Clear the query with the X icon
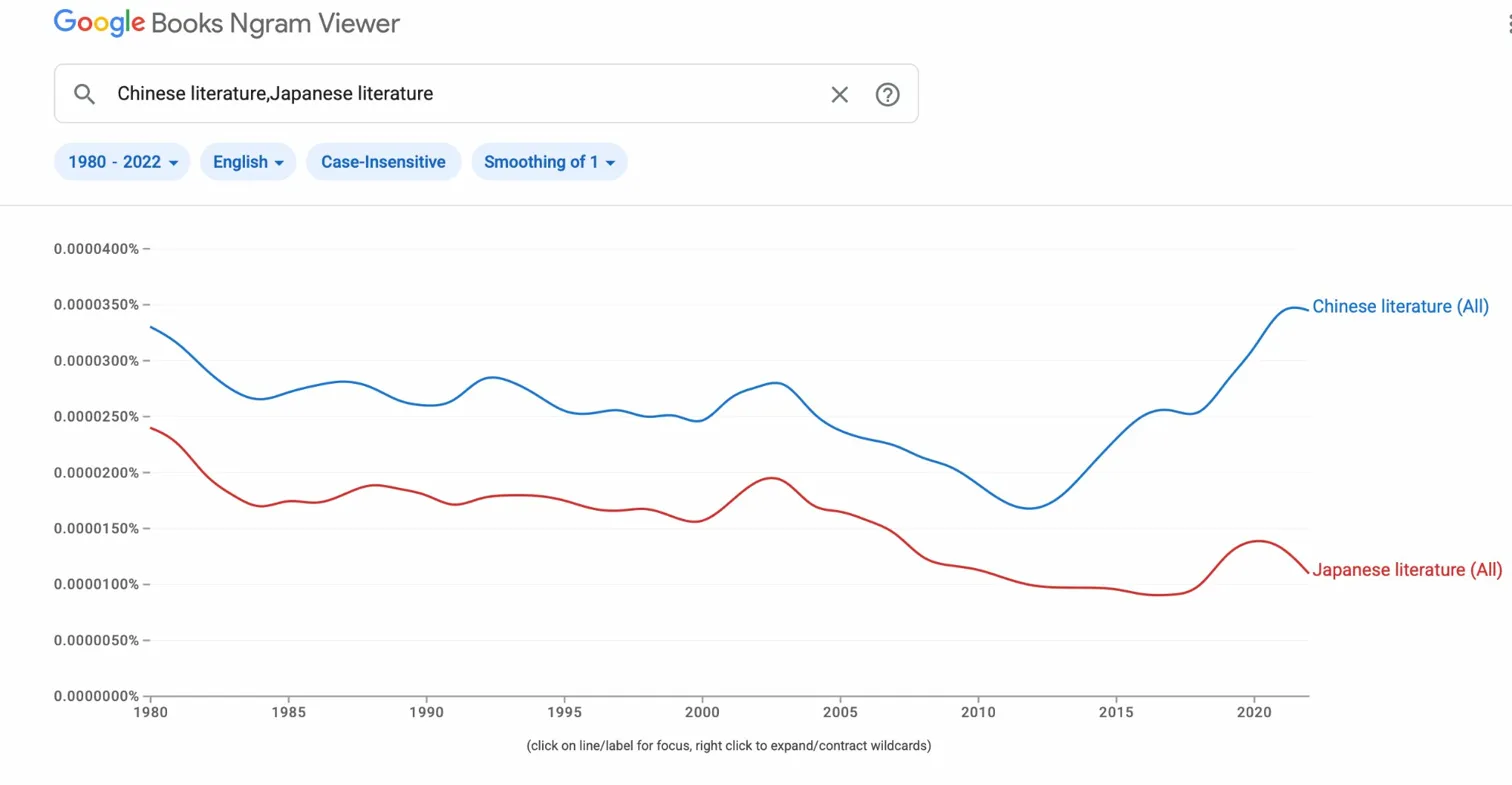This screenshot has height=785, width=1512. click(x=840, y=94)
